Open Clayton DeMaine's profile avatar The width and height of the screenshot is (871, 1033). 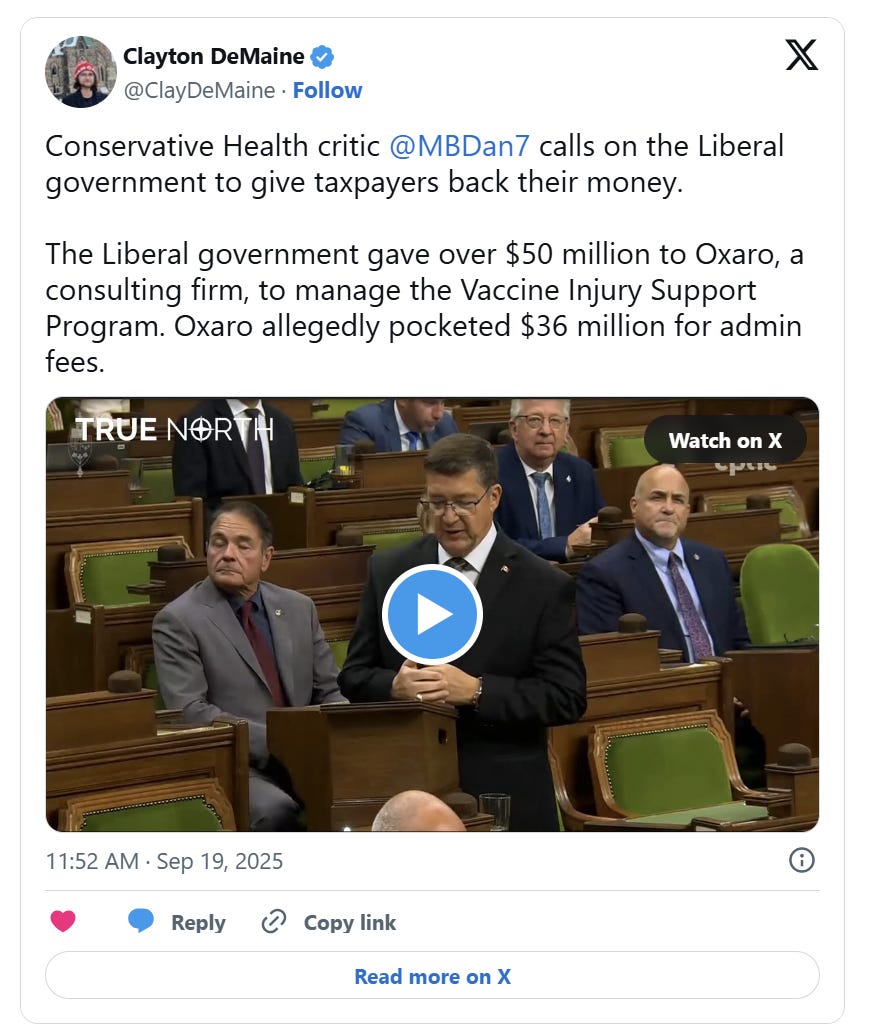(80, 72)
